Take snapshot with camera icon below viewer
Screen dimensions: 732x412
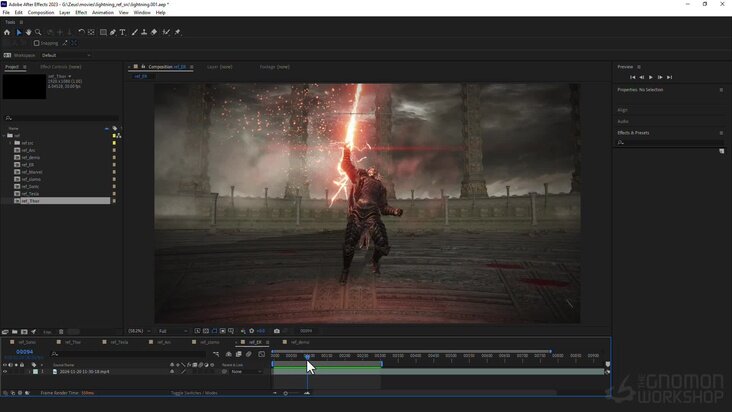(x=276, y=331)
